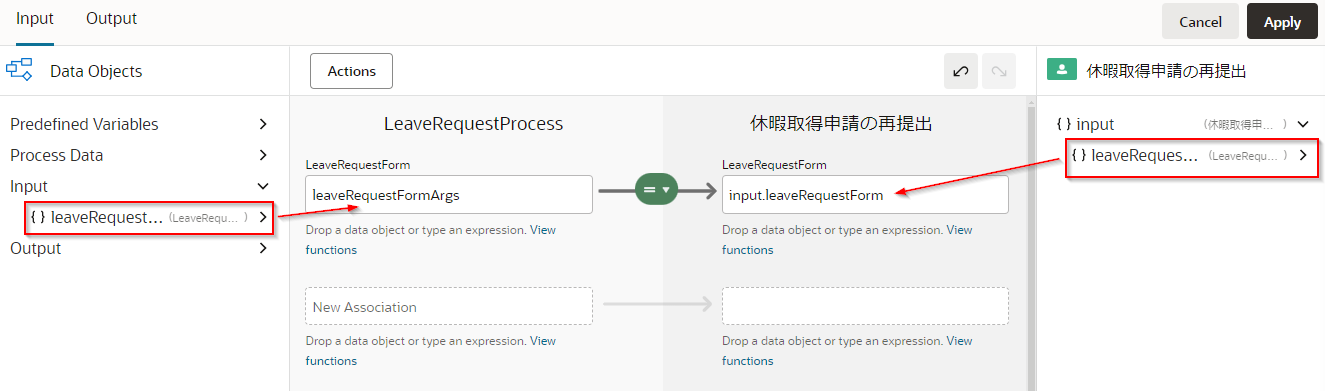
Task: Expand right panel leaveReques item chevron
Action: tap(1302, 155)
